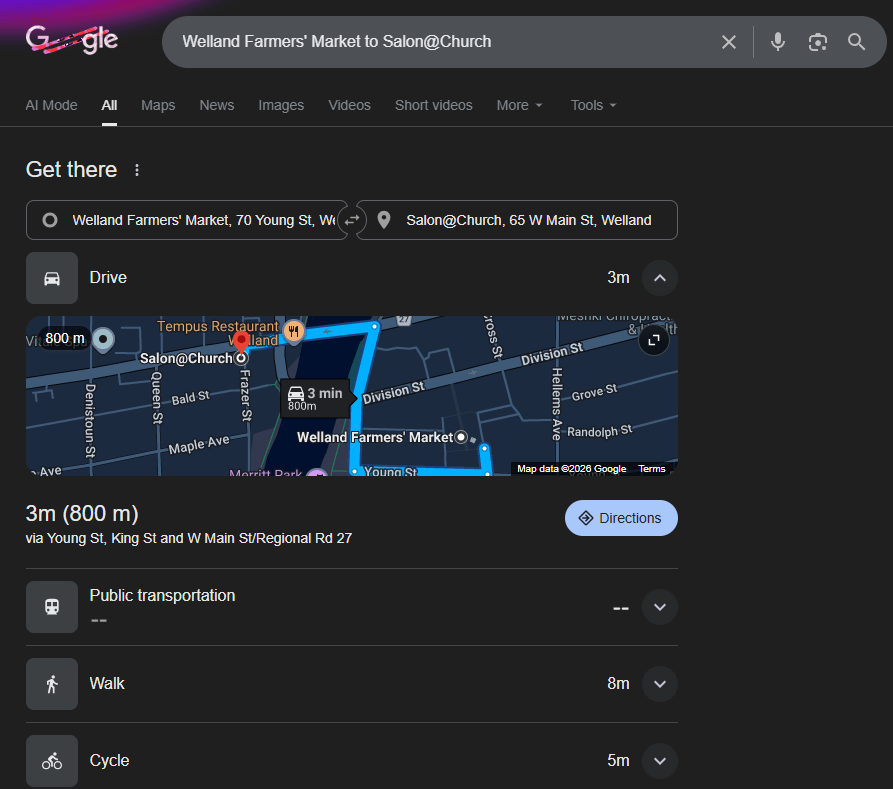Open the Maps tab

tap(158, 105)
